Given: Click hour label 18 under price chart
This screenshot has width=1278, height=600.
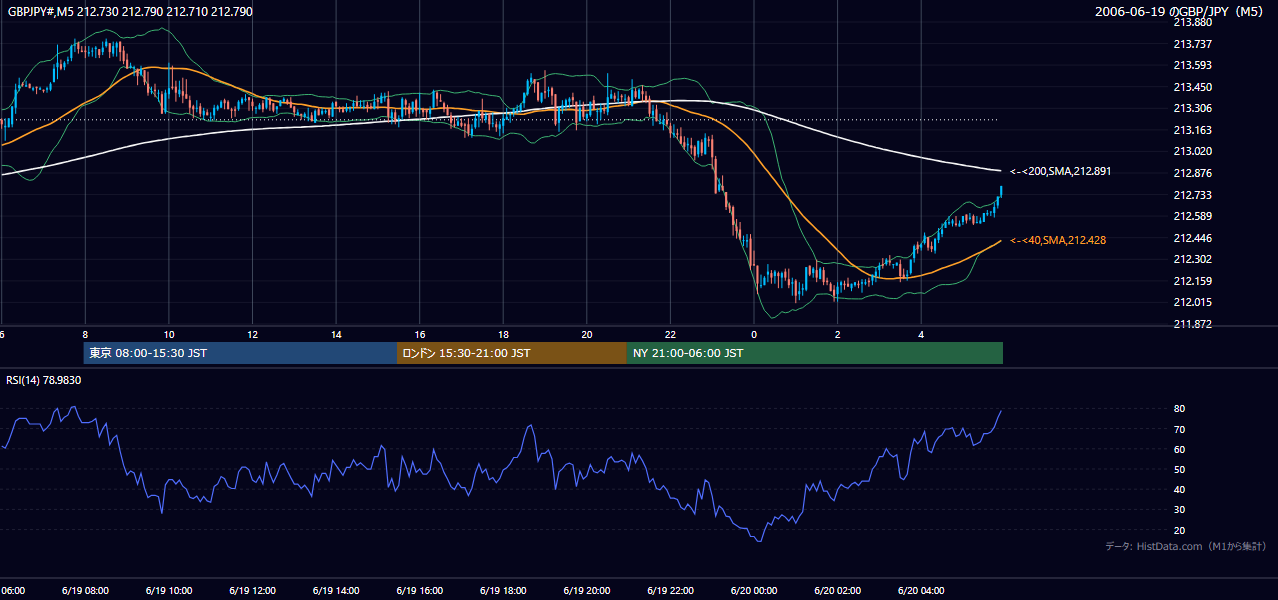Looking at the screenshot, I should point(504,335).
